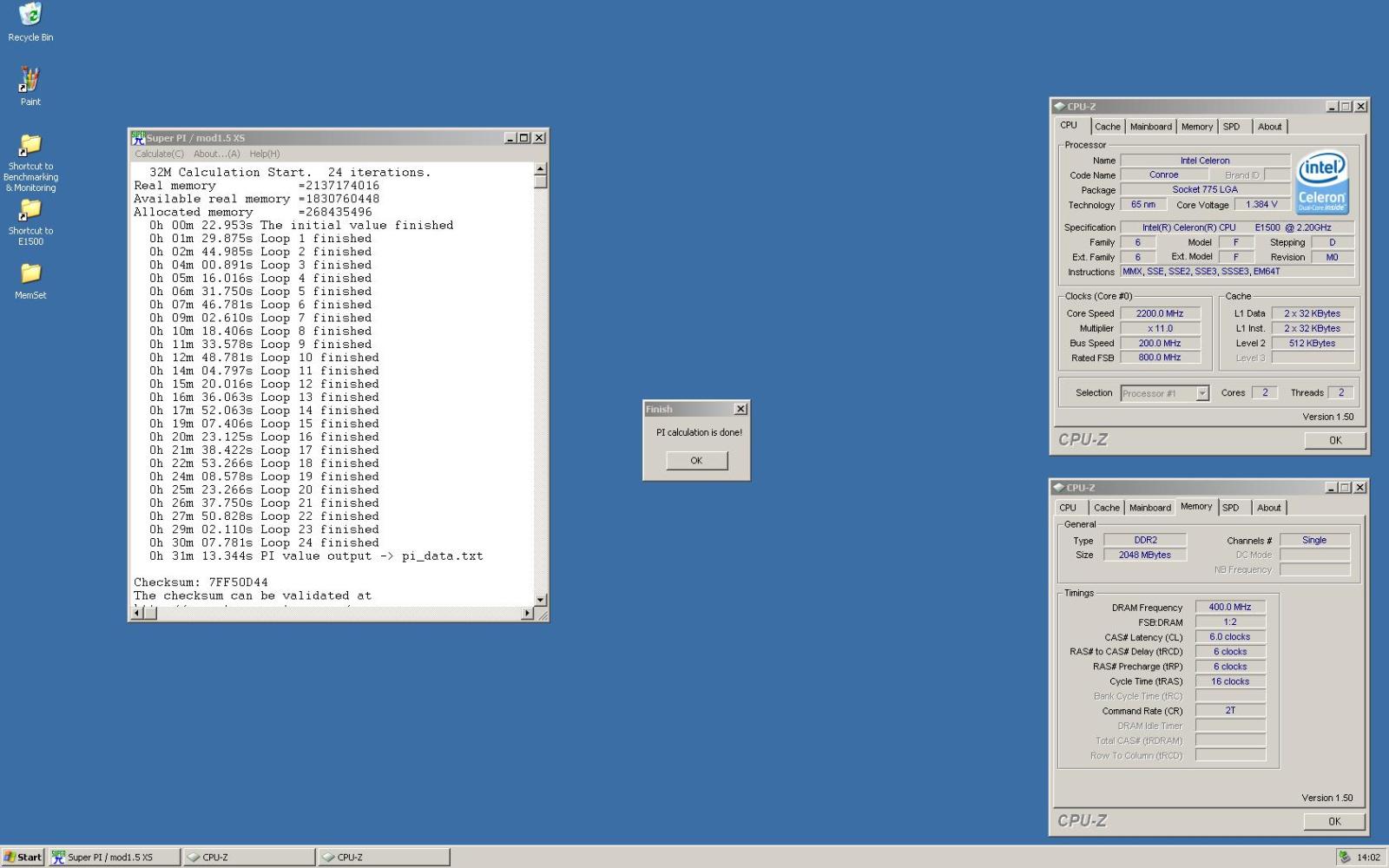Click the DRAM Frequency 400.0 MHz field
This screenshot has height=868, width=1389.
(1230, 608)
